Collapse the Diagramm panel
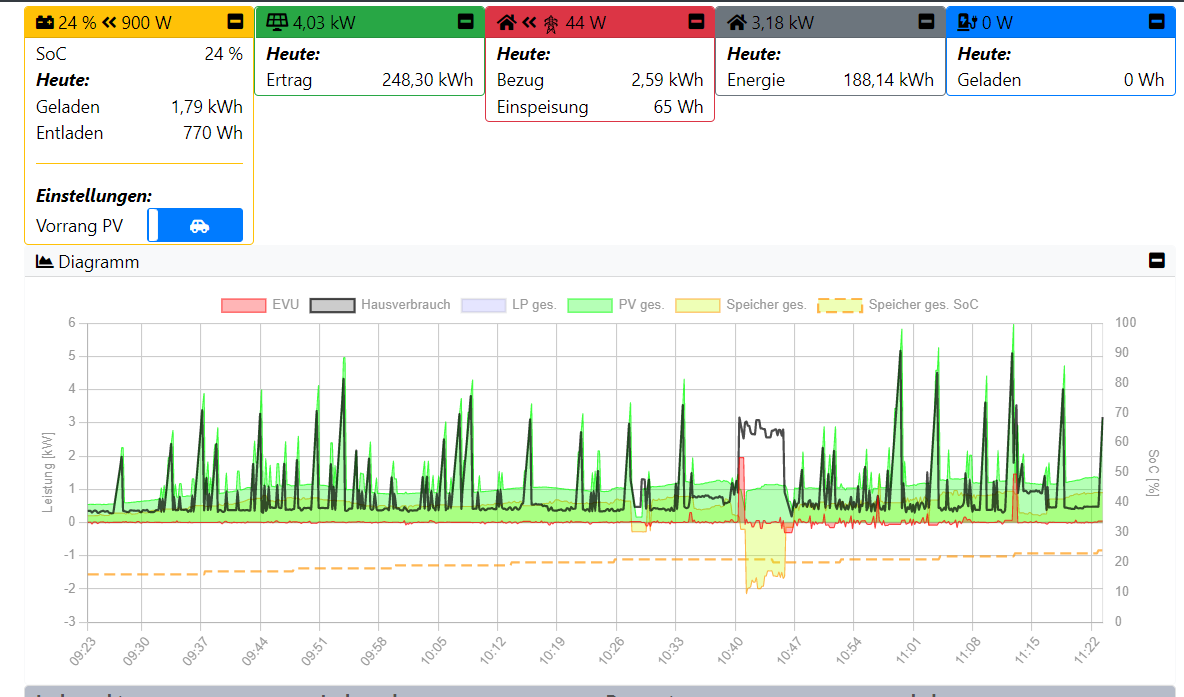Image resolution: width=1184 pixels, height=697 pixels. click(1156, 261)
